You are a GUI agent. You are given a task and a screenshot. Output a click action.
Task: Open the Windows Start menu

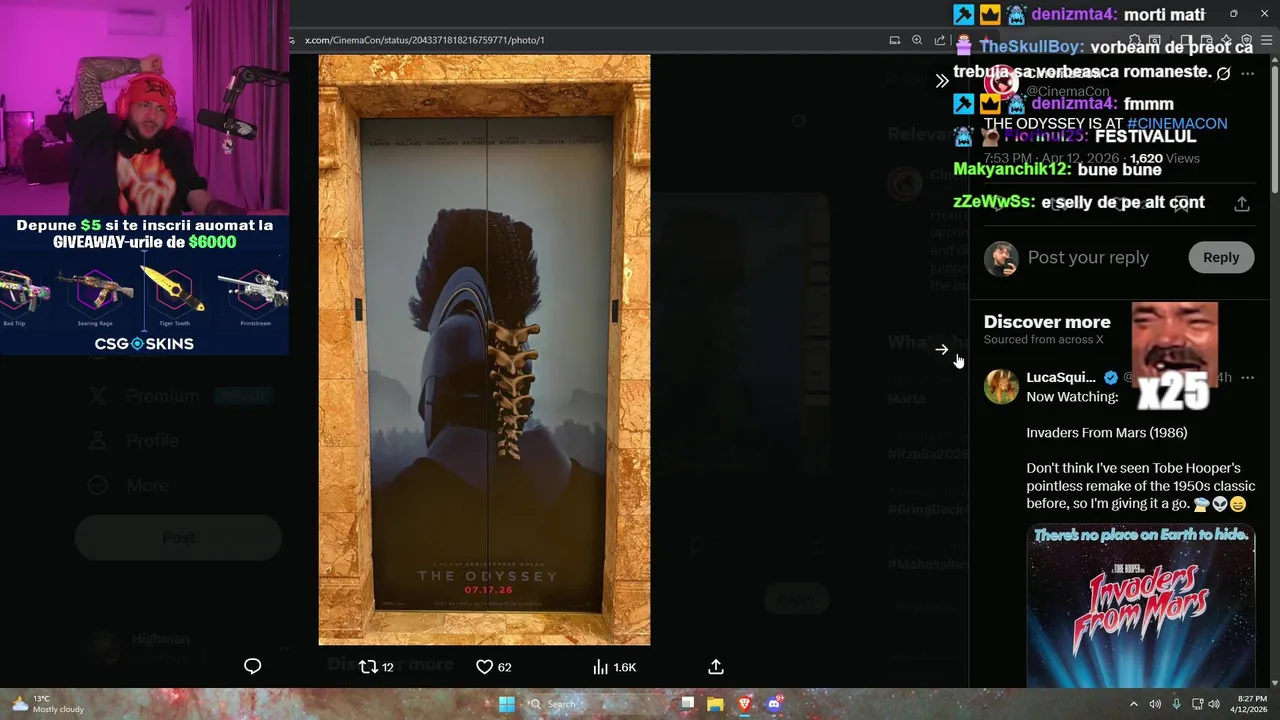(507, 704)
